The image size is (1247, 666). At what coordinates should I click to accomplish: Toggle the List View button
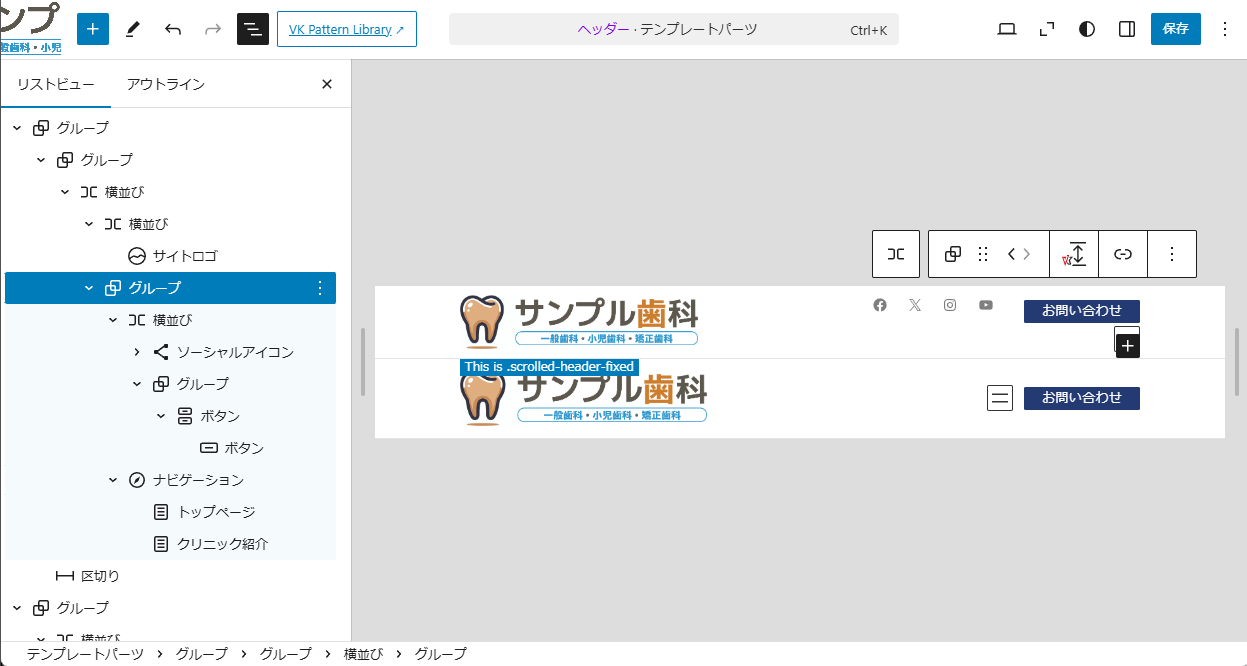[x=253, y=29]
